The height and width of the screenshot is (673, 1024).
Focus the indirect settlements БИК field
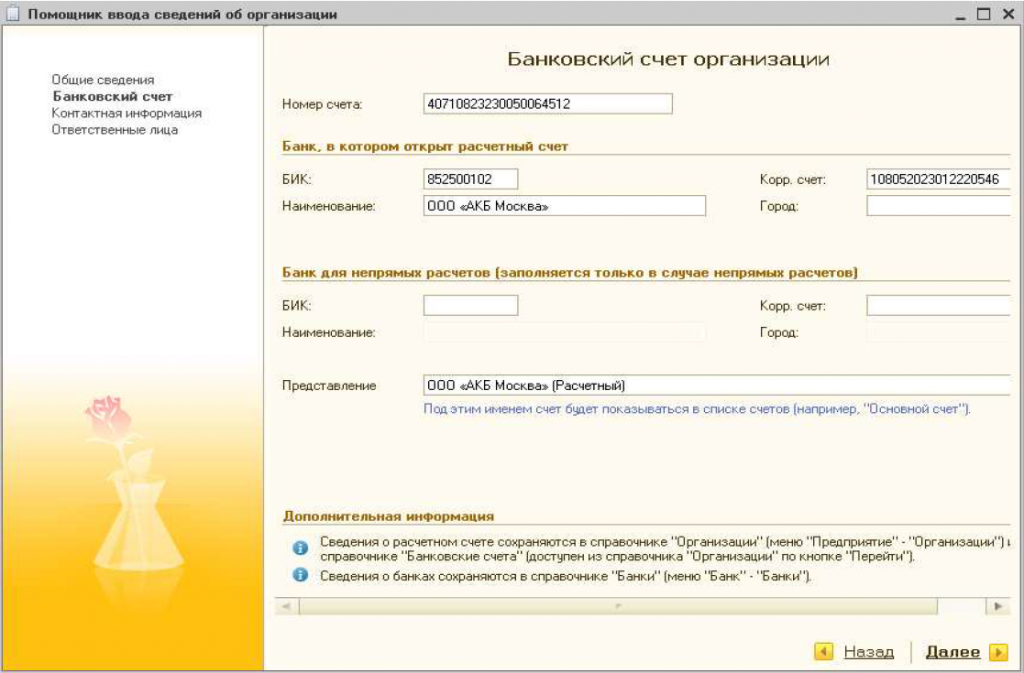pyautogui.click(x=471, y=306)
